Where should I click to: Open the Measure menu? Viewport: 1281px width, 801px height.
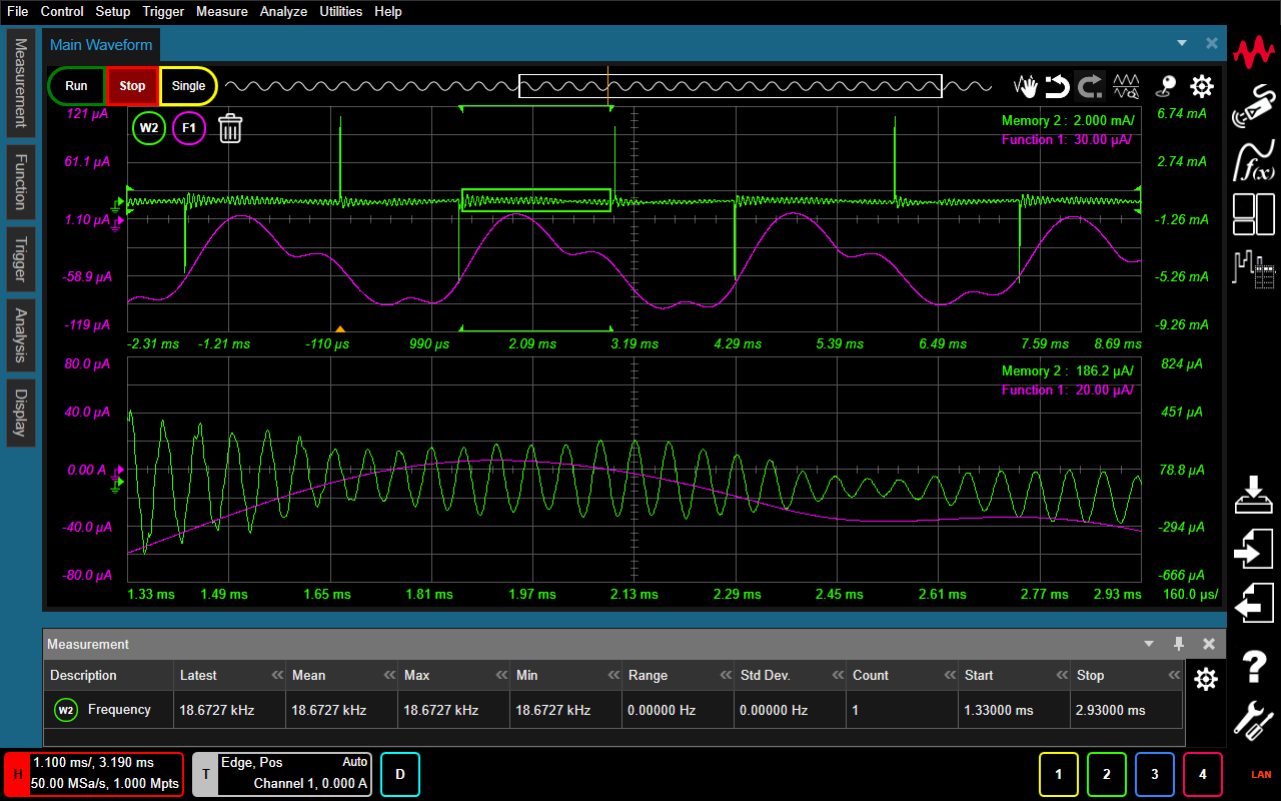point(222,12)
